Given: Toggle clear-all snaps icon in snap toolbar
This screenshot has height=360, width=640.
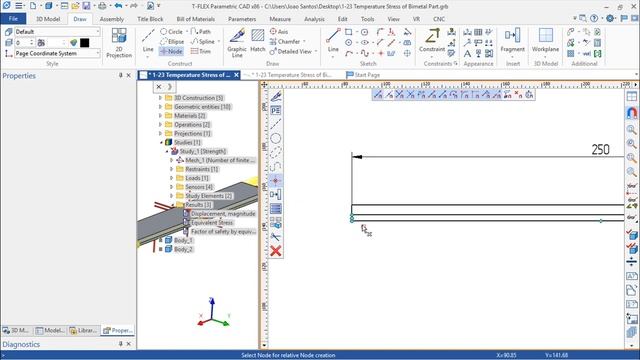Looking at the screenshot, I should pyautogui.click(x=518, y=95).
